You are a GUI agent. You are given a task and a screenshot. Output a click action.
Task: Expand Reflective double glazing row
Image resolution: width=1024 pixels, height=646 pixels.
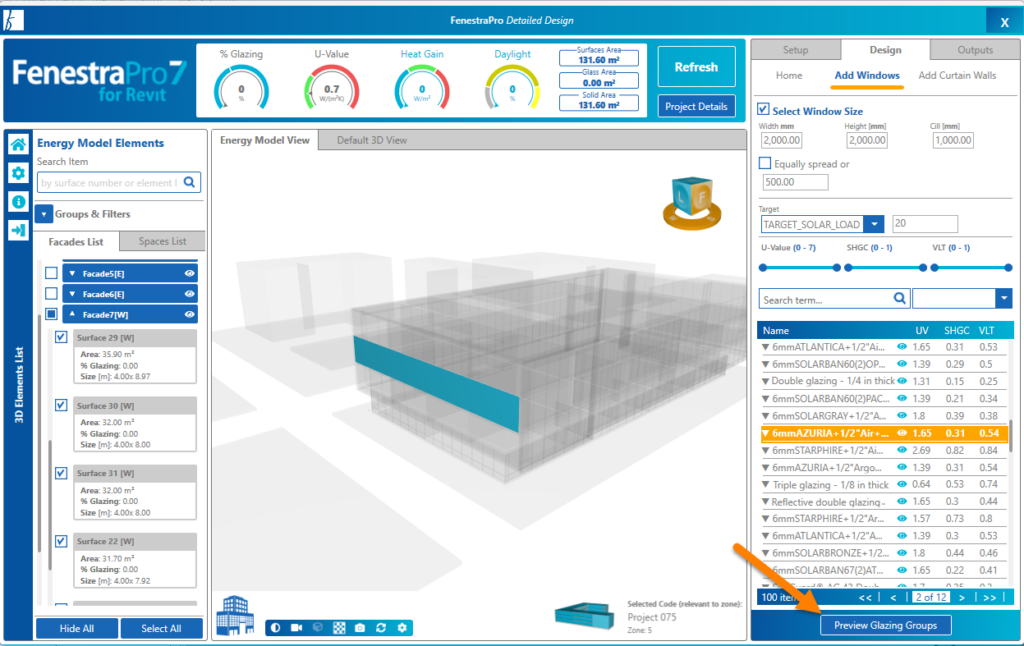point(765,502)
